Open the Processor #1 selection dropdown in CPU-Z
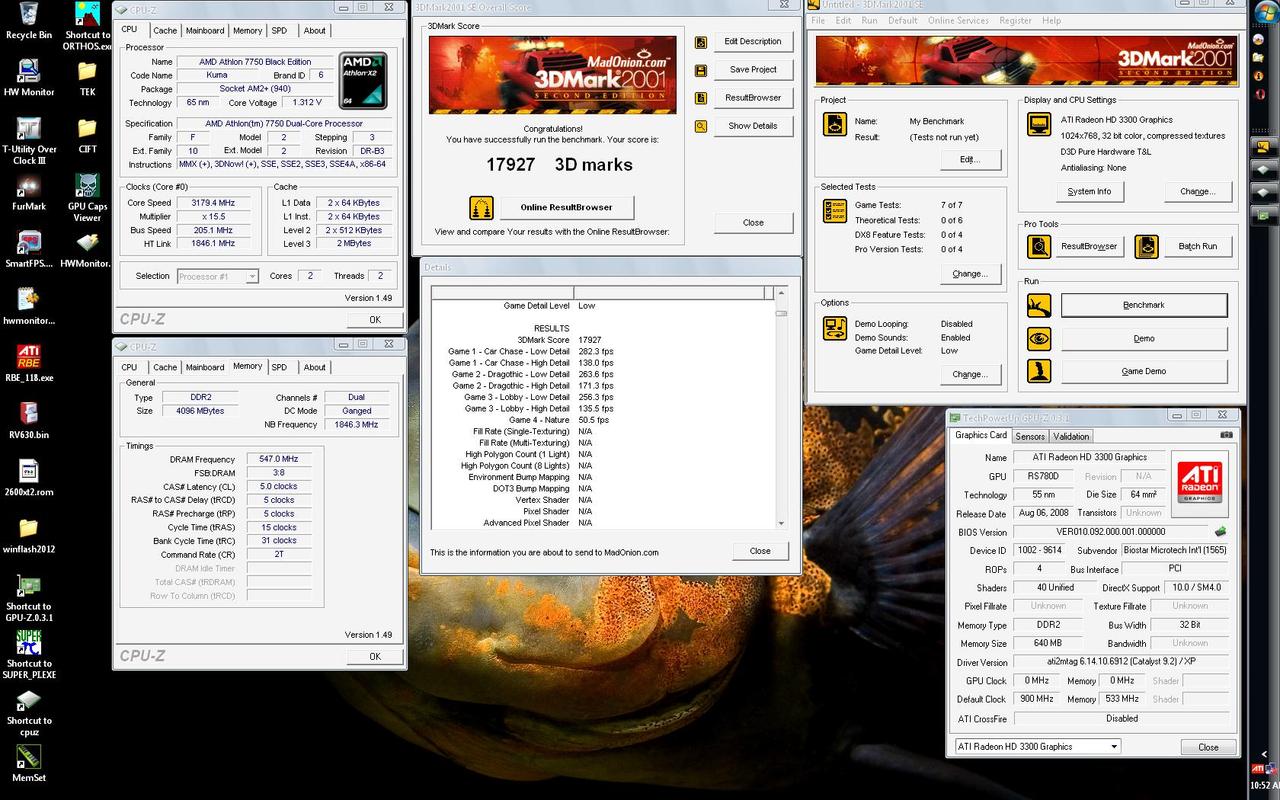The width and height of the screenshot is (1280, 800). [x=218, y=276]
